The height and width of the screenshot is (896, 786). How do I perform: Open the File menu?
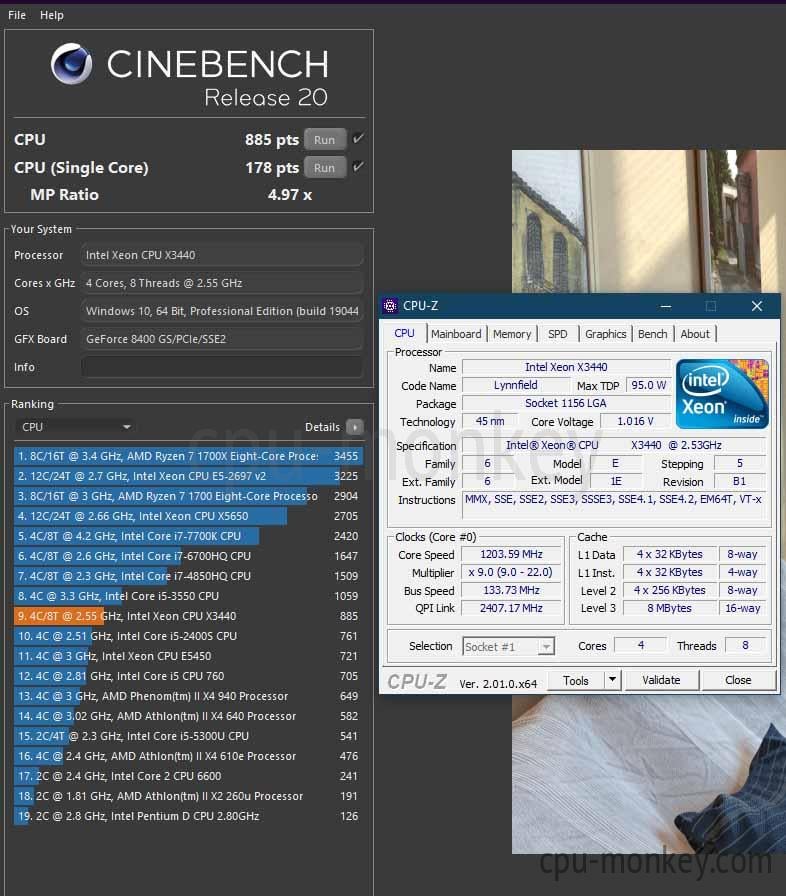[17, 15]
